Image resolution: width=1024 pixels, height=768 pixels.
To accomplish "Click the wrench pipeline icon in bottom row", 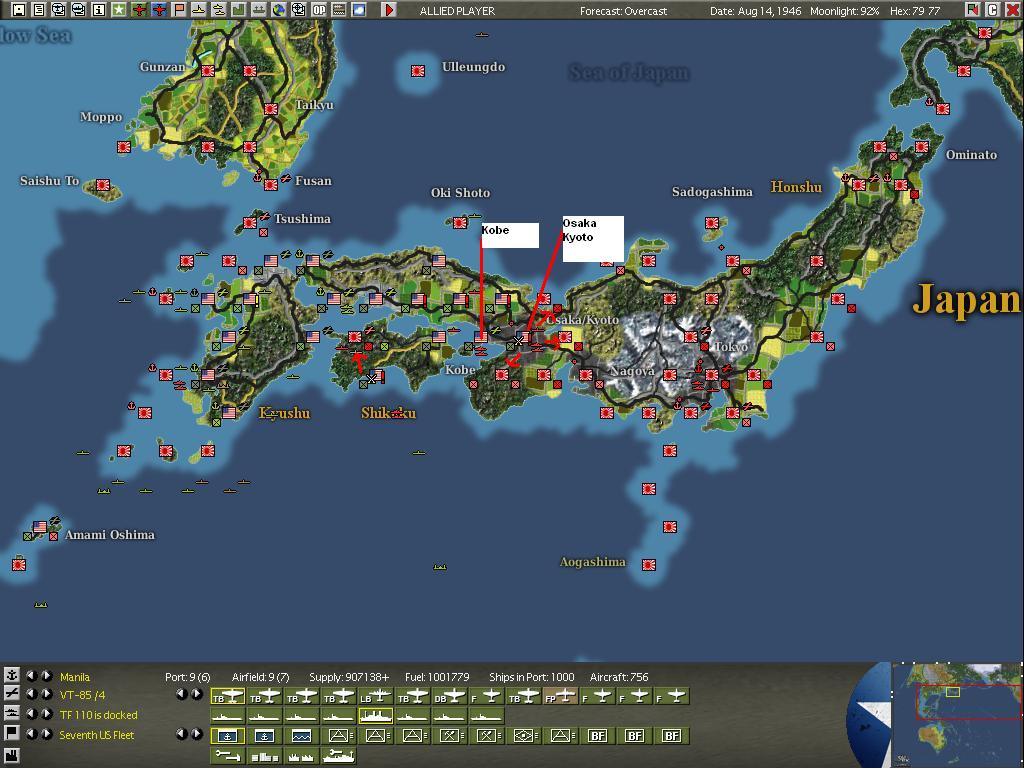I will click(227, 756).
